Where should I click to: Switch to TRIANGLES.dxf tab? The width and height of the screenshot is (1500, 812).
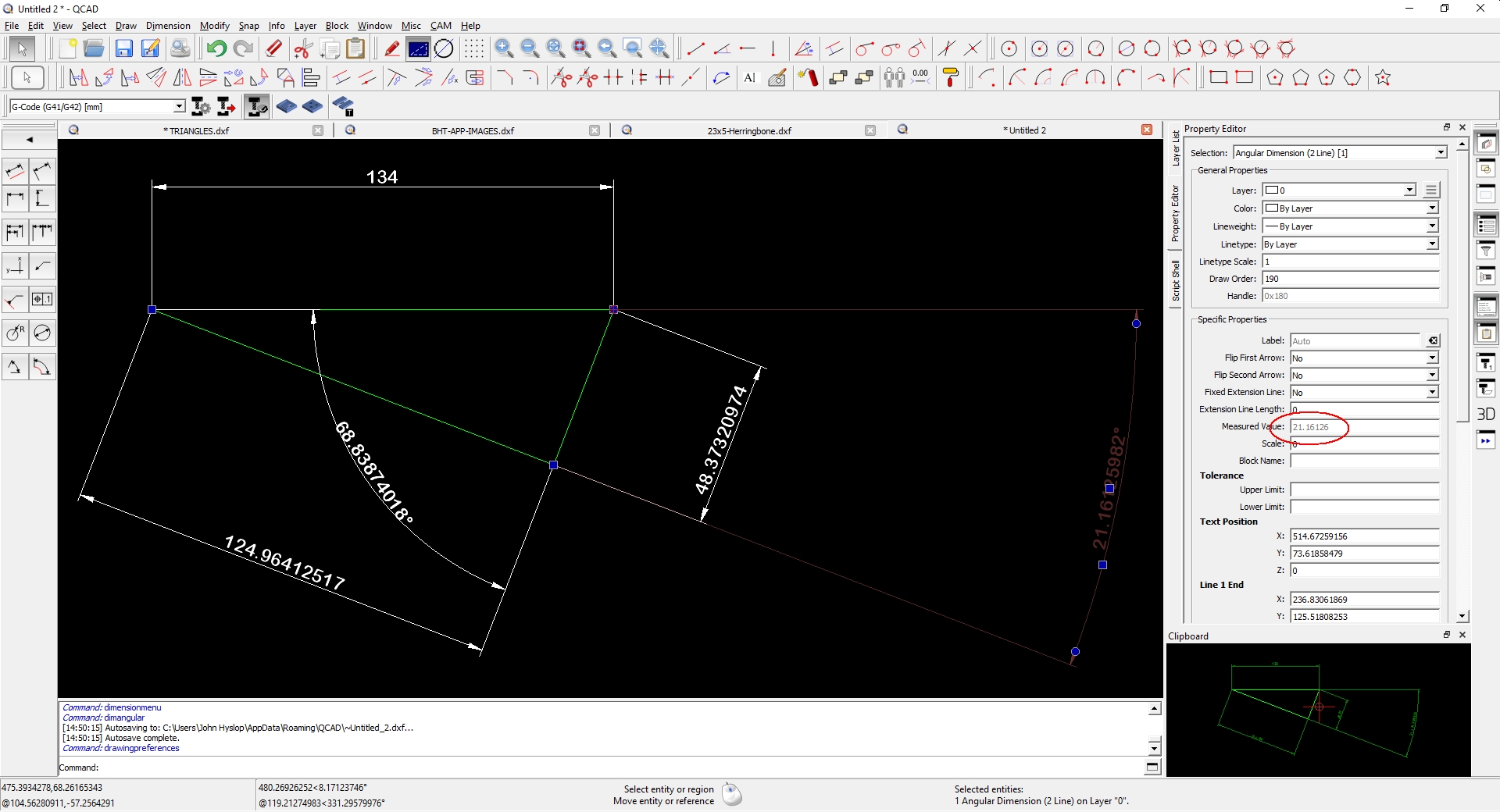(195, 130)
